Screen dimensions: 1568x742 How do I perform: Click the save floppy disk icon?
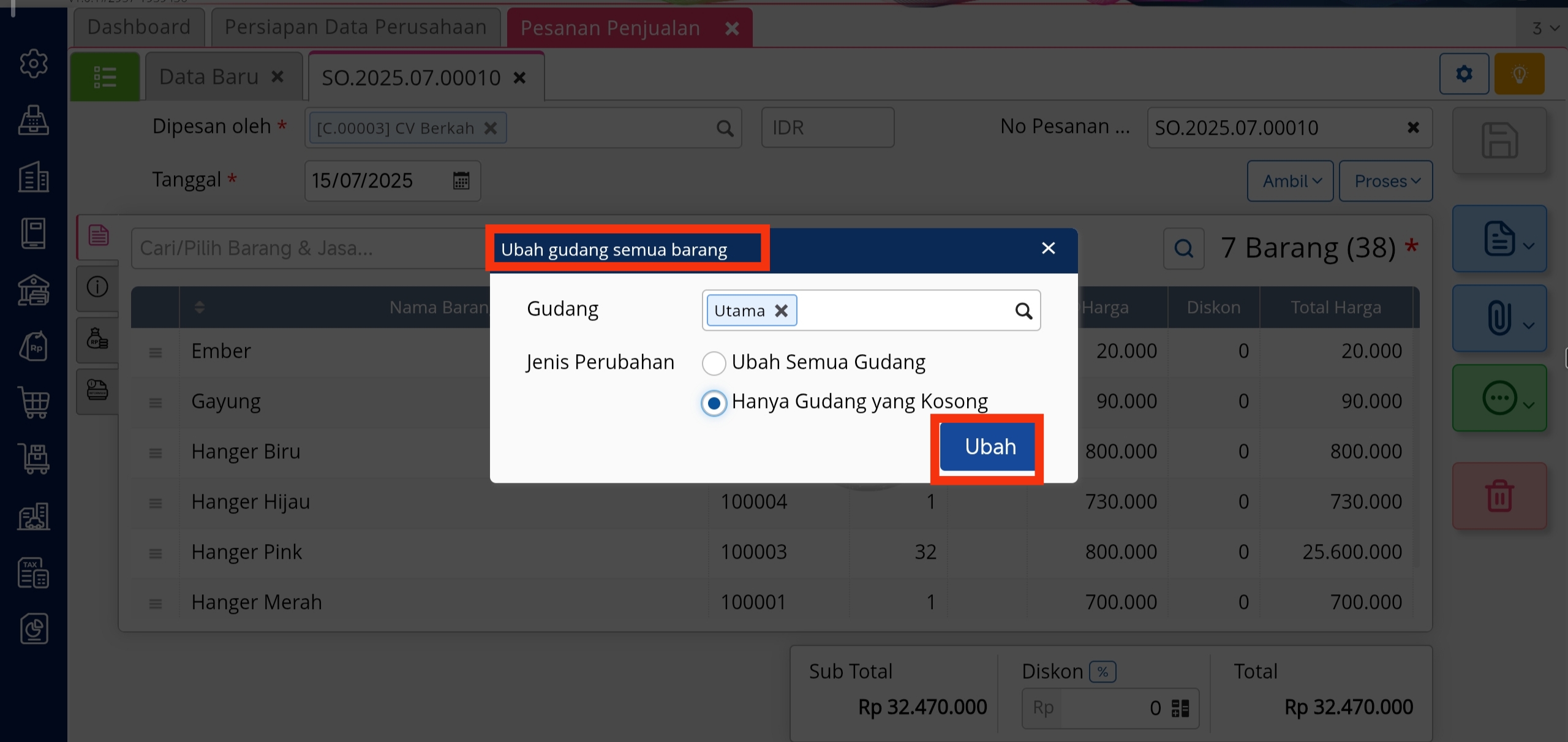[1499, 141]
